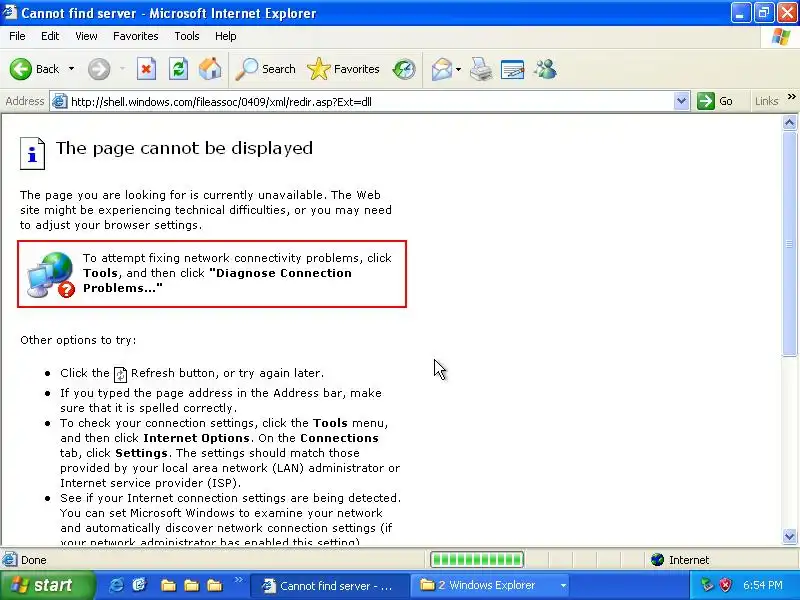Click the Edit page icon

click(513, 70)
